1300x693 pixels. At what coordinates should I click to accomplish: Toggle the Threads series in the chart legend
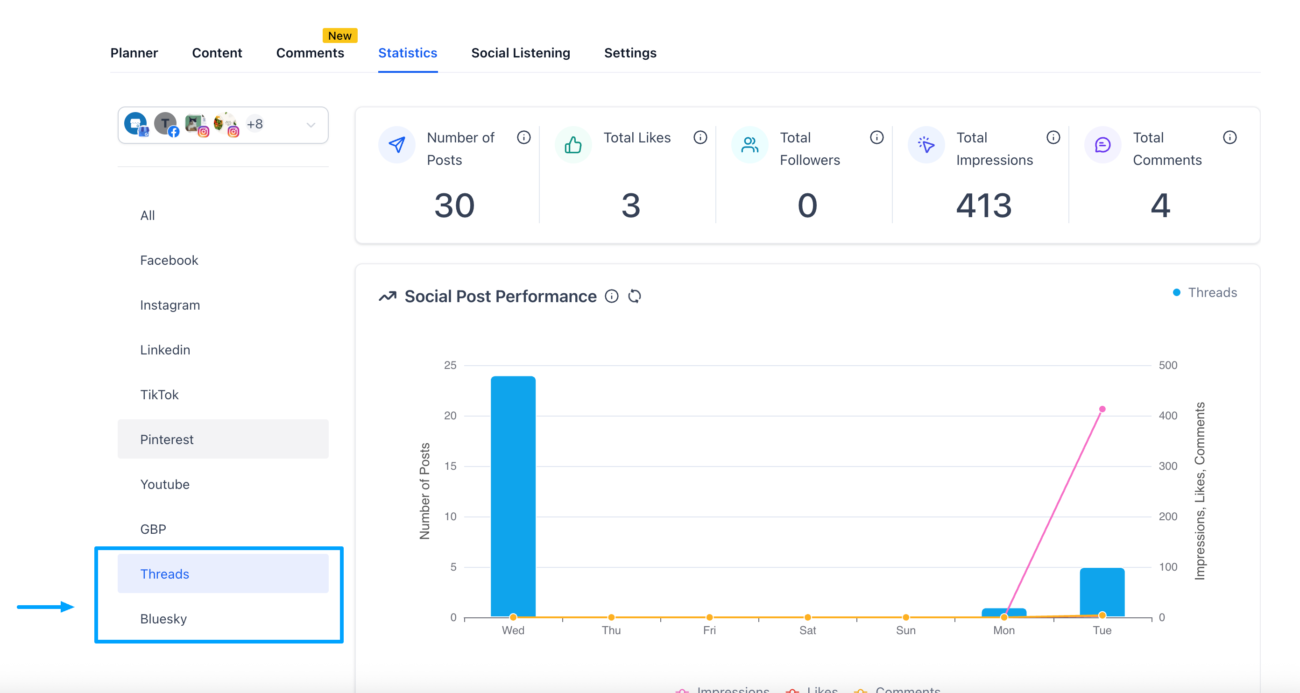click(1209, 292)
